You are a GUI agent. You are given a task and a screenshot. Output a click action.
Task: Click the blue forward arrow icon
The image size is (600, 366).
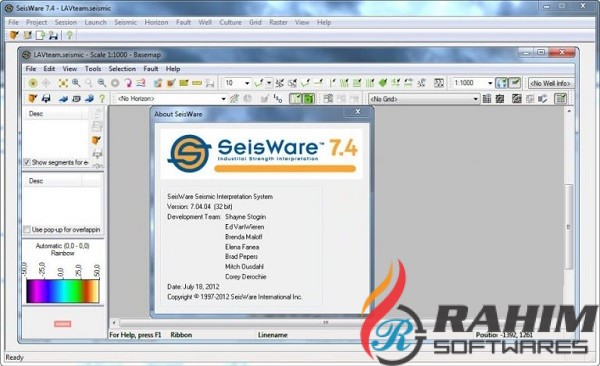(89, 98)
